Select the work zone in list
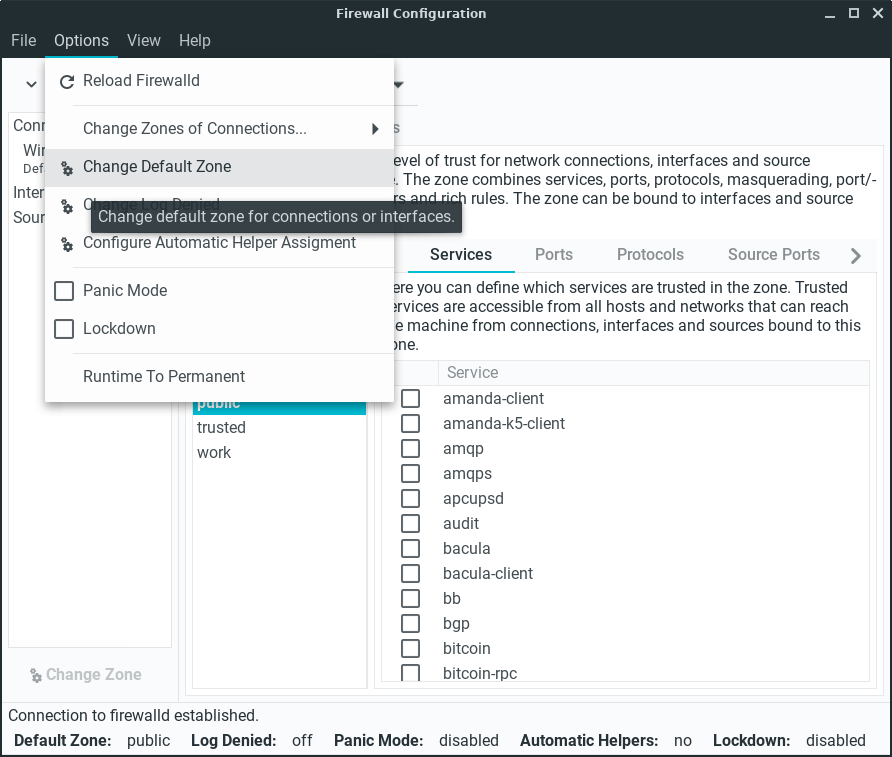 (x=214, y=453)
